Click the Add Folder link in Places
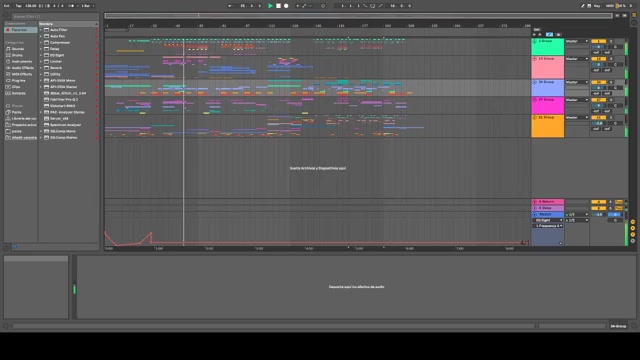The image size is (640, 360). click(x=24, y=138)
